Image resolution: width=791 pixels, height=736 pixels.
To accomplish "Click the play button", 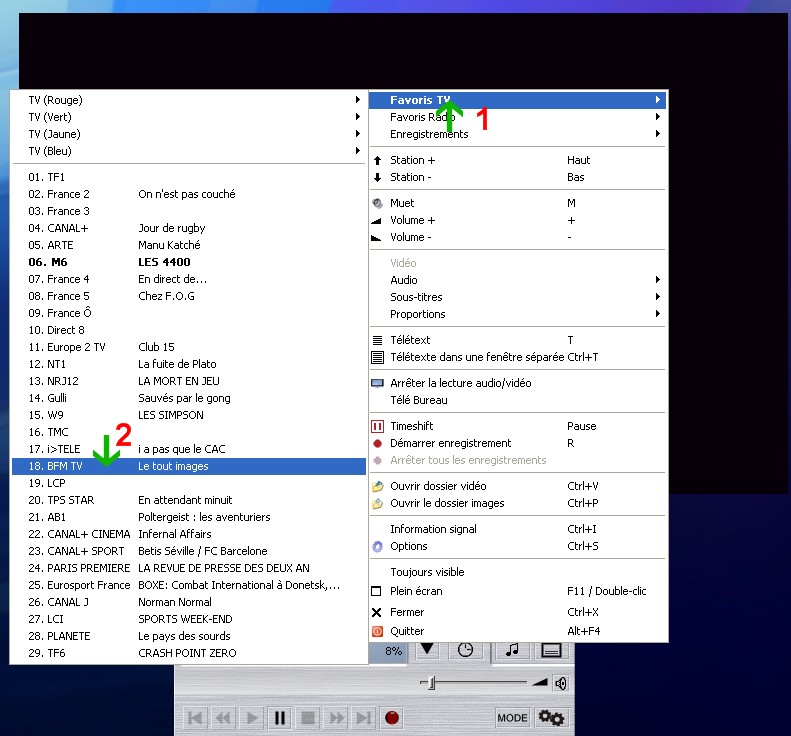I will pos(251,718).
